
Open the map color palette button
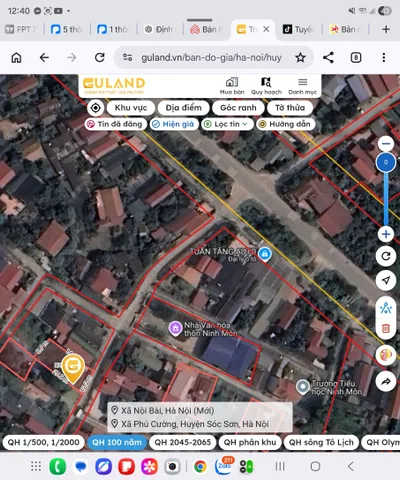pos(386,355)
